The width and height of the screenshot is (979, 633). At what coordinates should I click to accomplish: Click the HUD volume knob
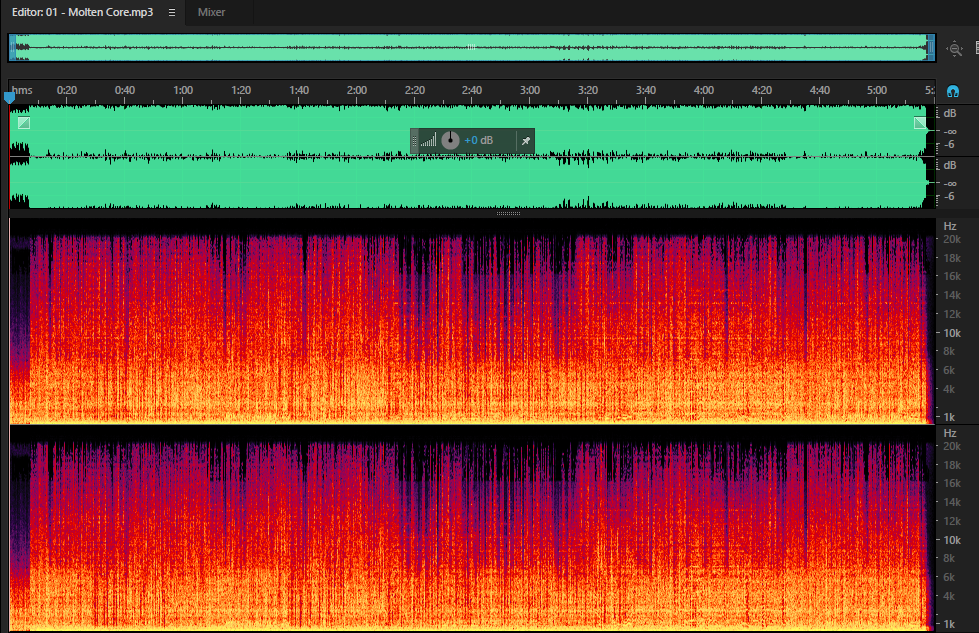pyautogui.click(x=450, y=140)
